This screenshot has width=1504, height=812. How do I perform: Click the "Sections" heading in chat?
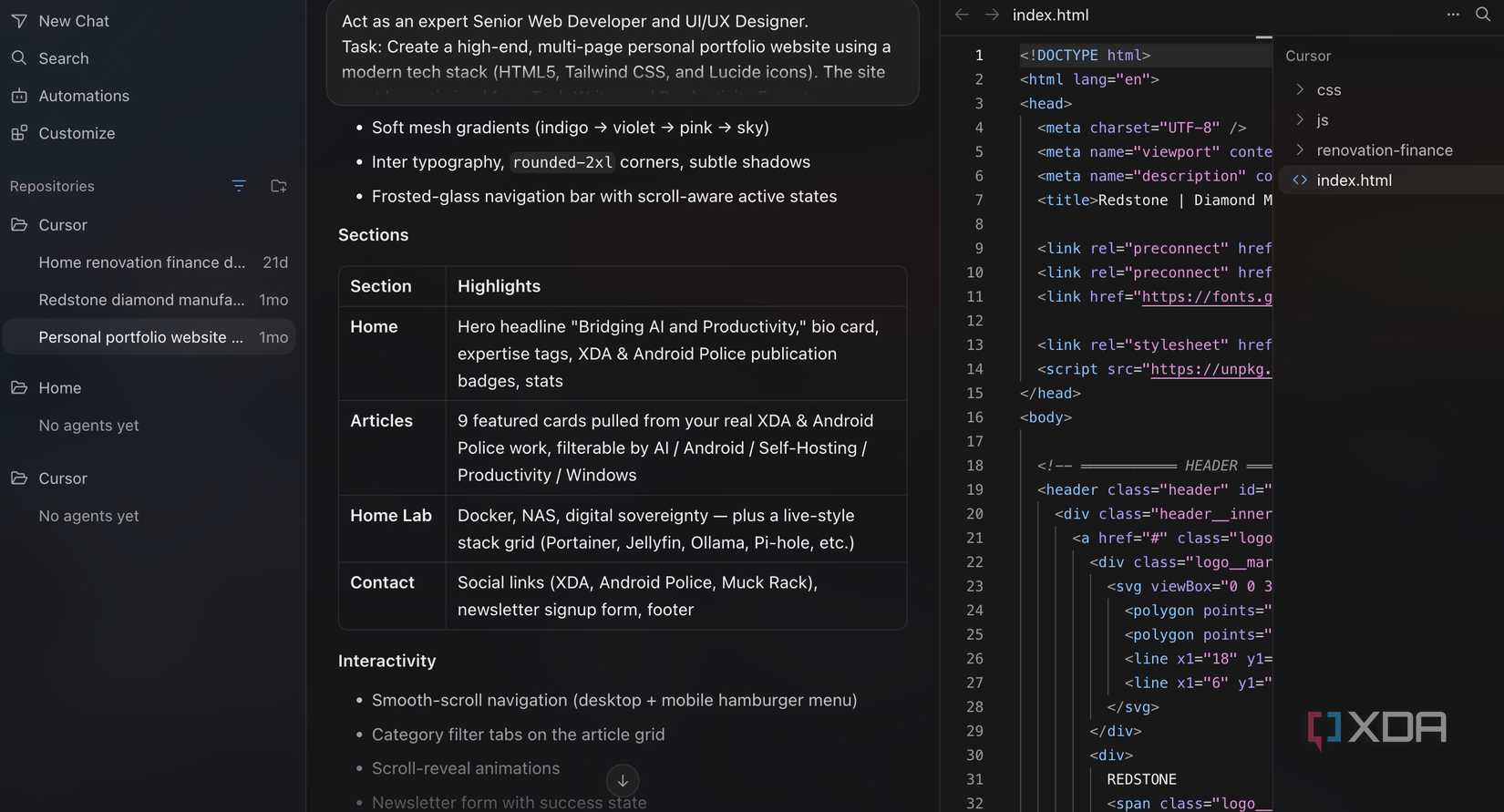pyautogui.click(x=374, y=235)
